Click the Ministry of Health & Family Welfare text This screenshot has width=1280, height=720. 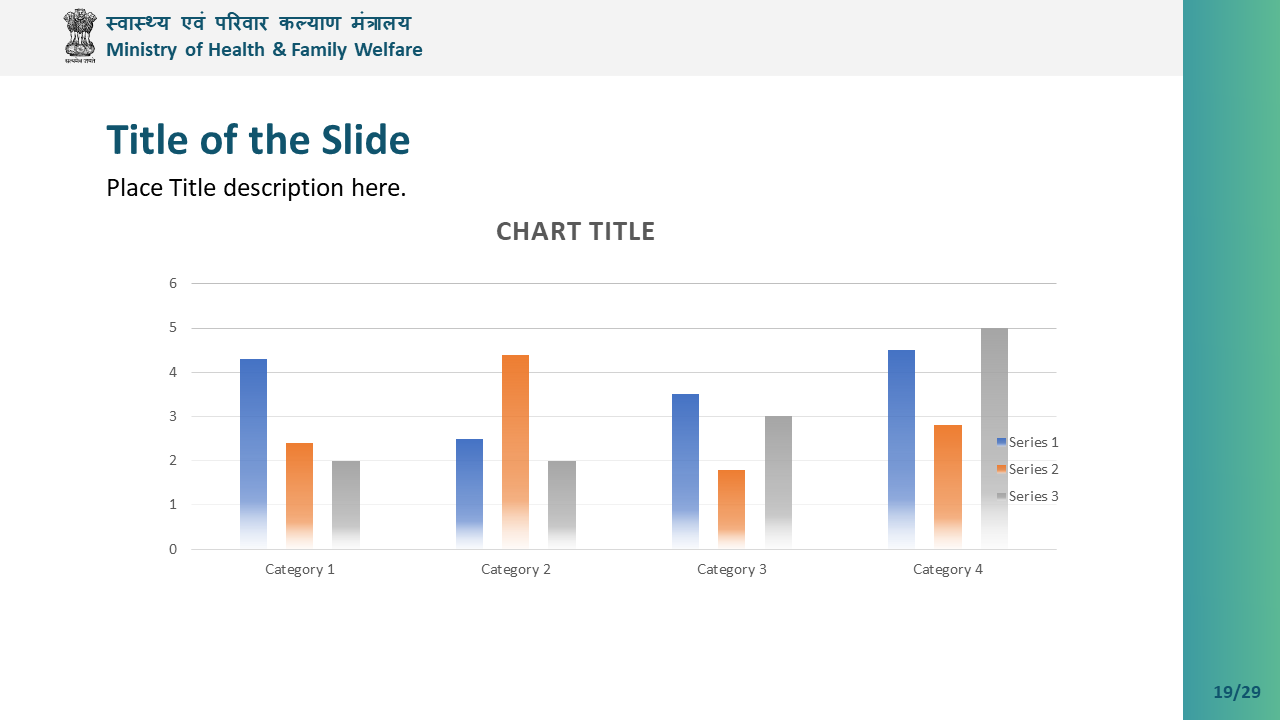[x=264, y=50]
